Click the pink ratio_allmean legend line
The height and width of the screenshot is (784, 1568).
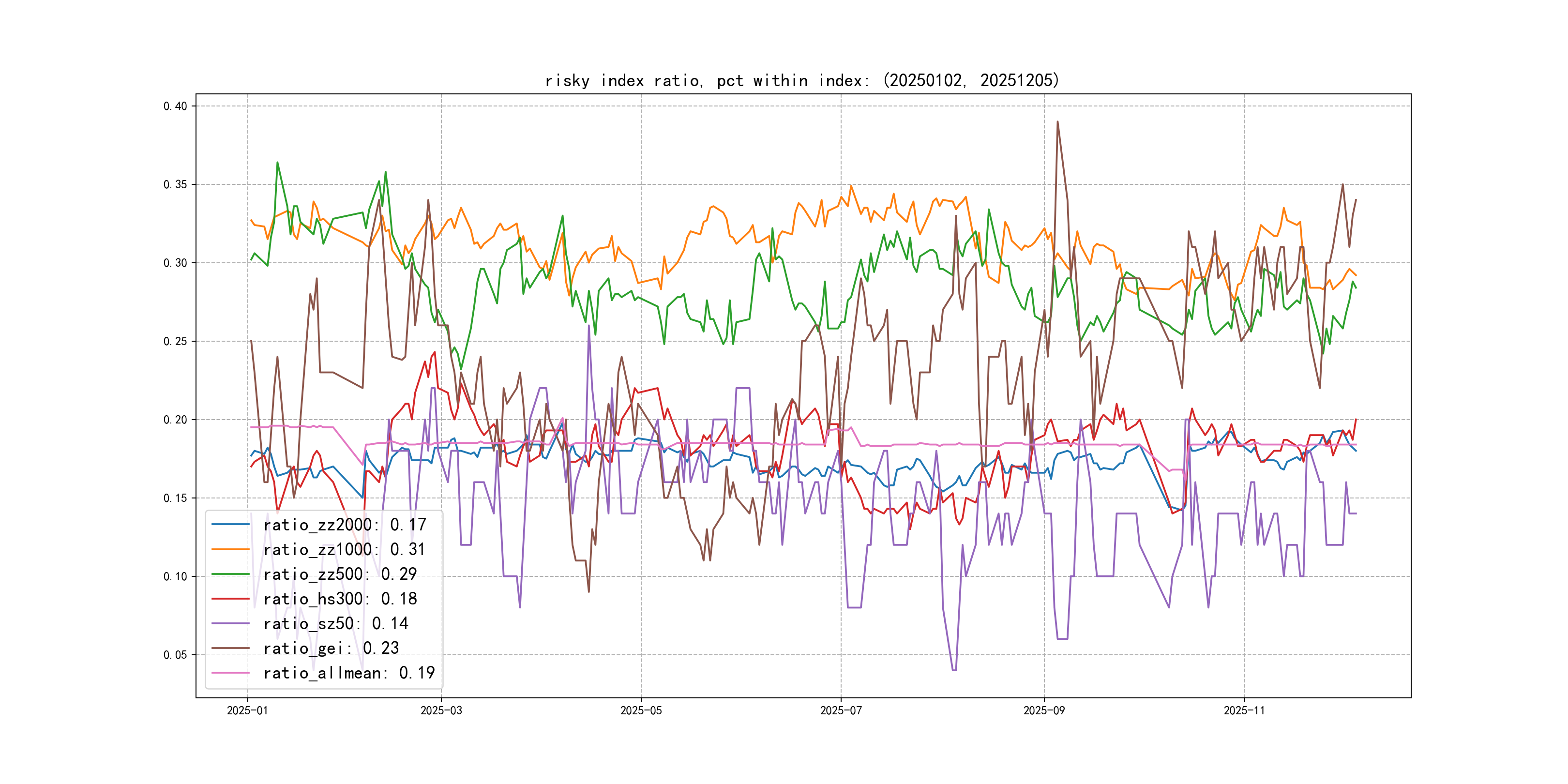[x=230, y=673]
